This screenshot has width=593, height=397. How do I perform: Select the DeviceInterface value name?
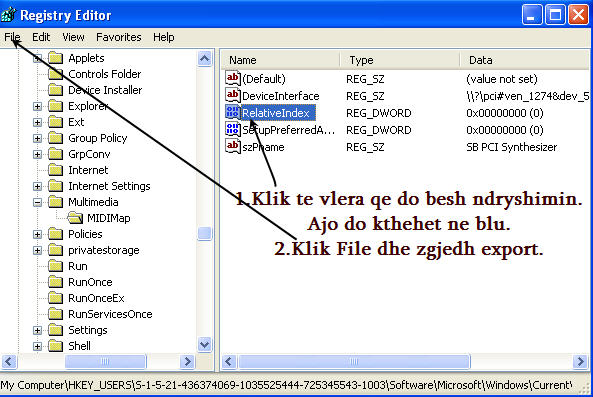coord(281,96)
